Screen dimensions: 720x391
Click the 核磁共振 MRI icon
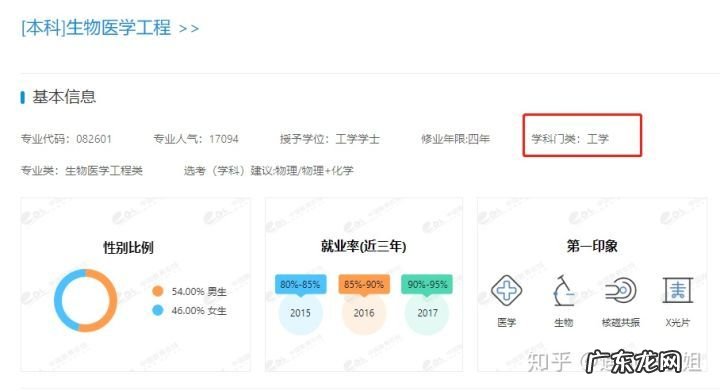[x=620, y=290]
